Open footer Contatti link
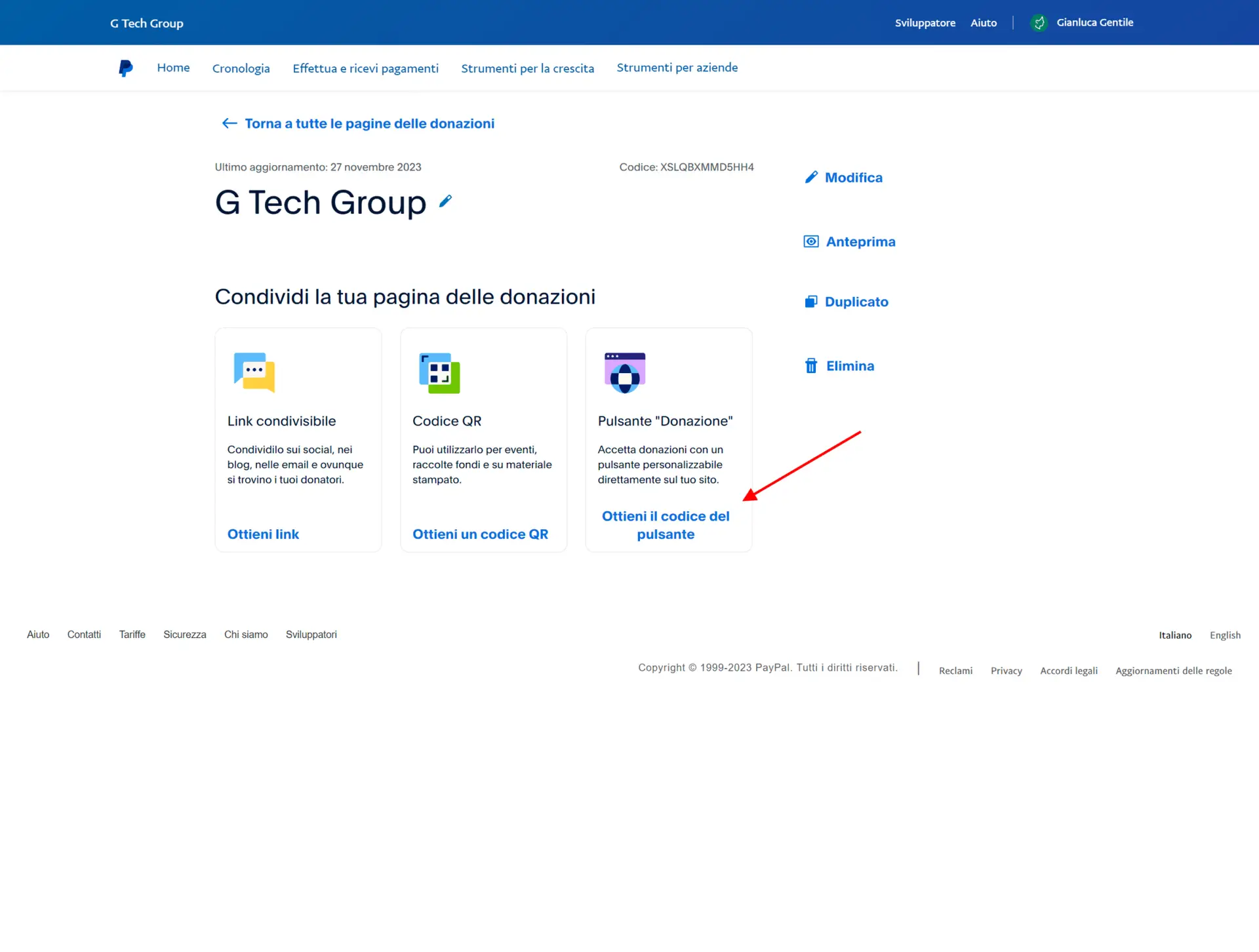This screenshot has width=1259, height=952. [84, 635]
